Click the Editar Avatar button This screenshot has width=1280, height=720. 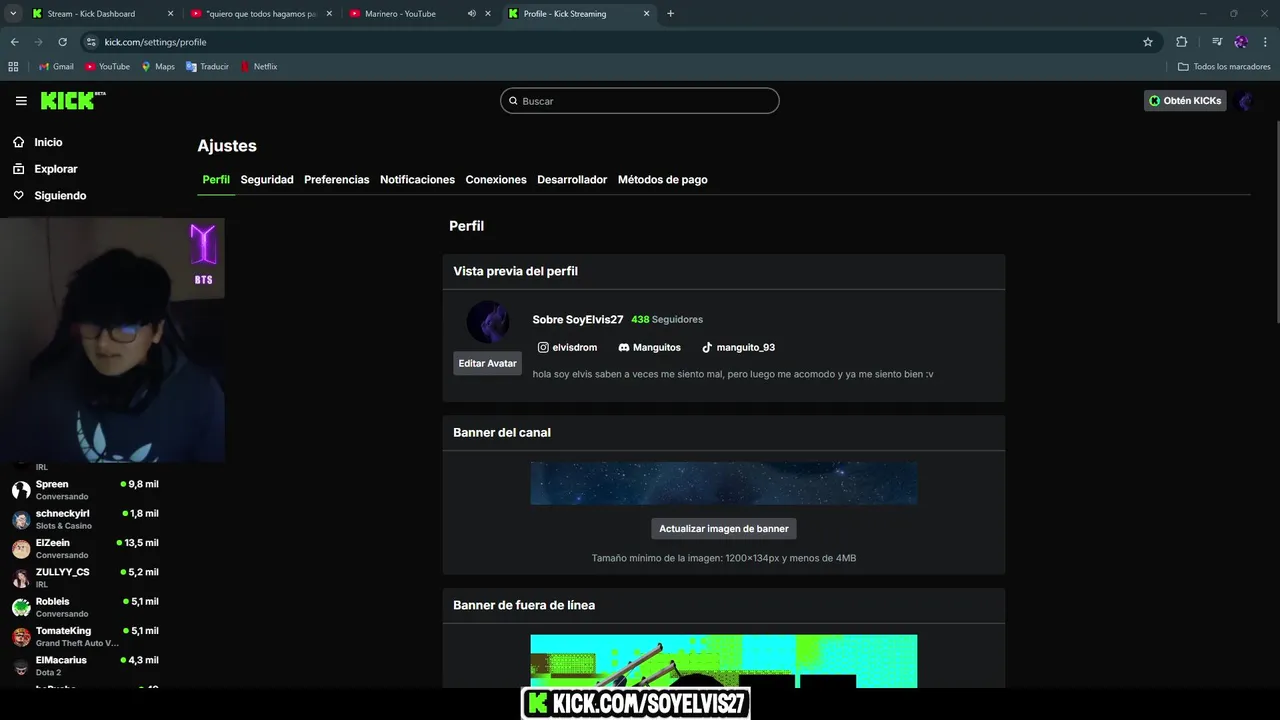coord(488,363)
